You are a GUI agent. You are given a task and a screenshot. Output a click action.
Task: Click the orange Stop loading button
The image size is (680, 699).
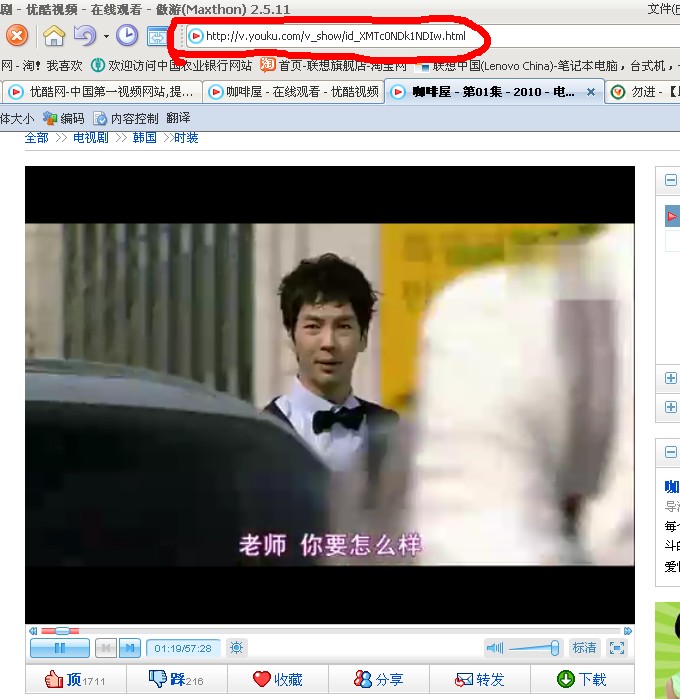pyautogui.click(x=17, y=36)
